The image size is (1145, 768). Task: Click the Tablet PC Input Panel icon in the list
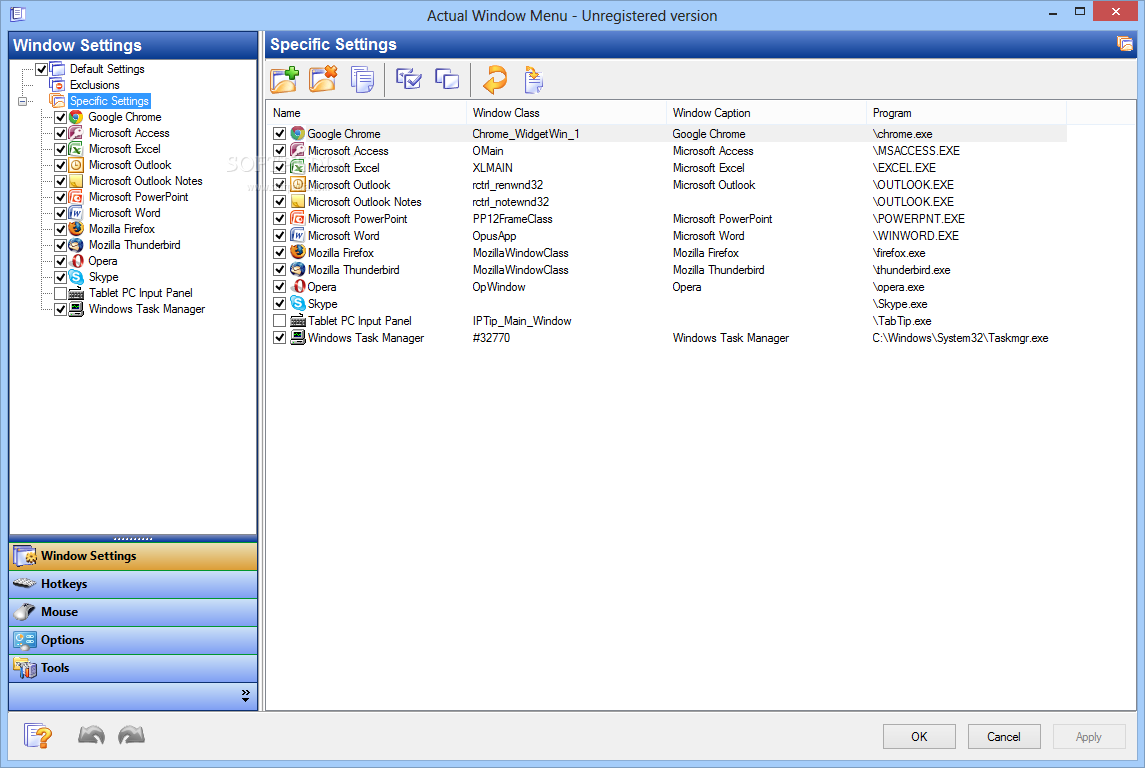coord(297,320)
